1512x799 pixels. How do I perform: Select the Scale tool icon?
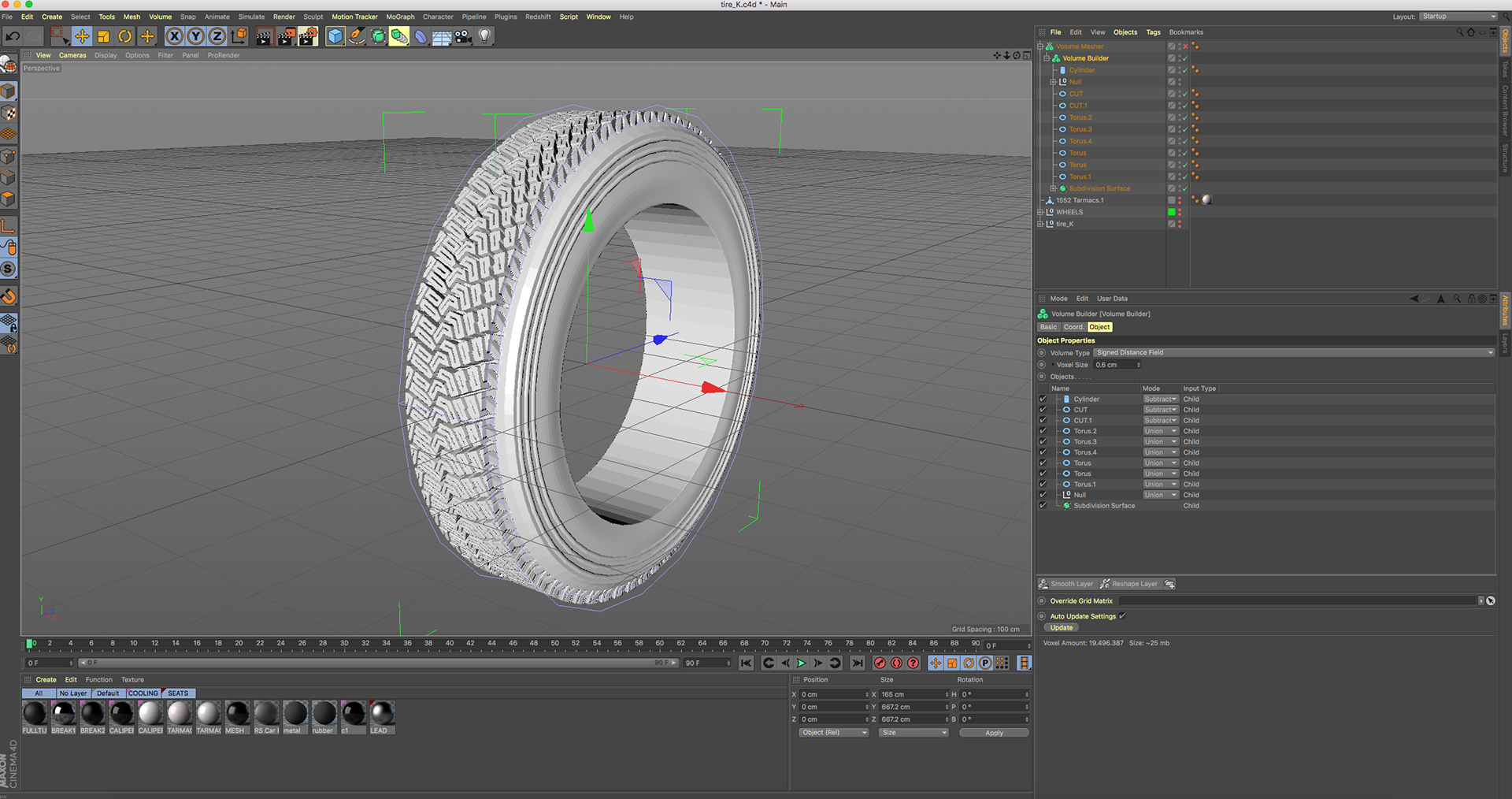(103, 36)
